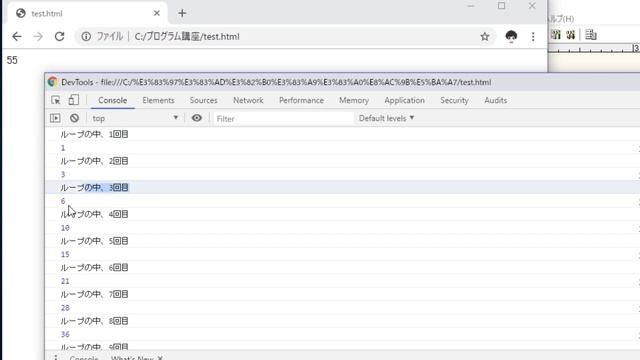The width and height of the screenshot is (640, 360).
Task: Click the DevTools window title bar icon
Action: [52, 82]
